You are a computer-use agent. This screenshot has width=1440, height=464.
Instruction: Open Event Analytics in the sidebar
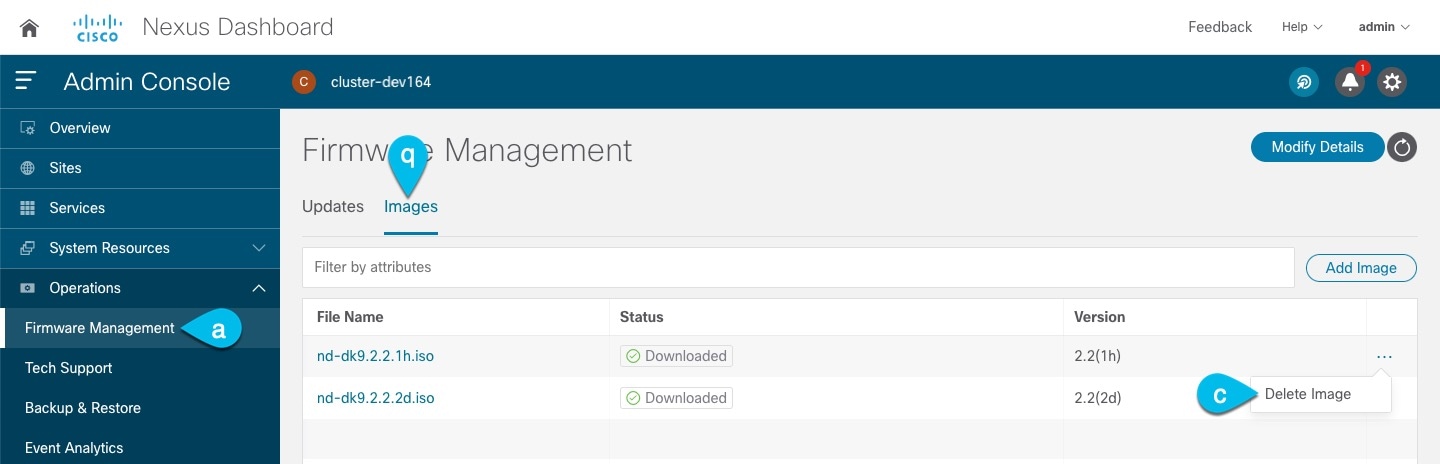tap(74, 448)
